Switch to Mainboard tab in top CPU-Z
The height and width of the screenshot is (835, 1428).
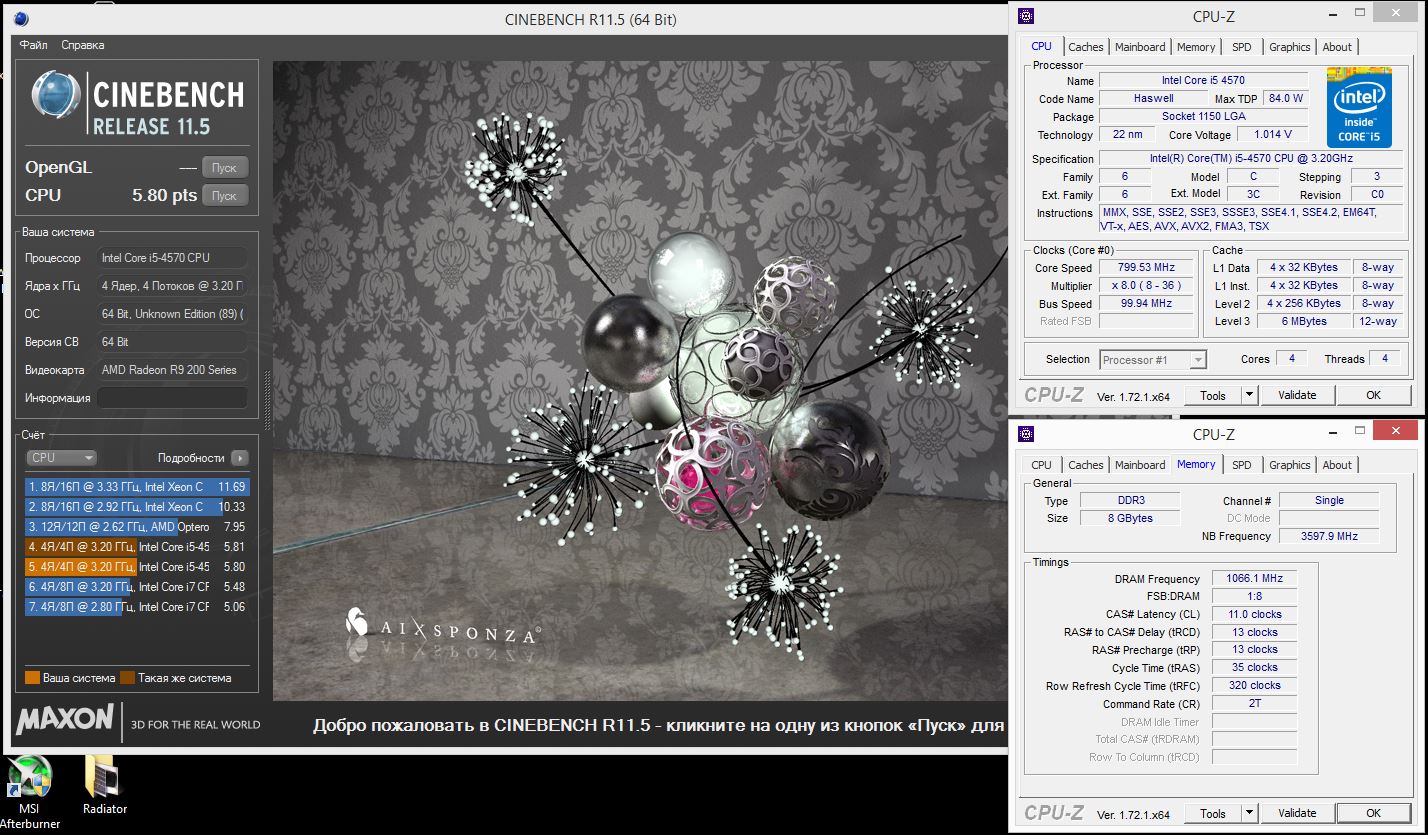[x=1140, y=47]
